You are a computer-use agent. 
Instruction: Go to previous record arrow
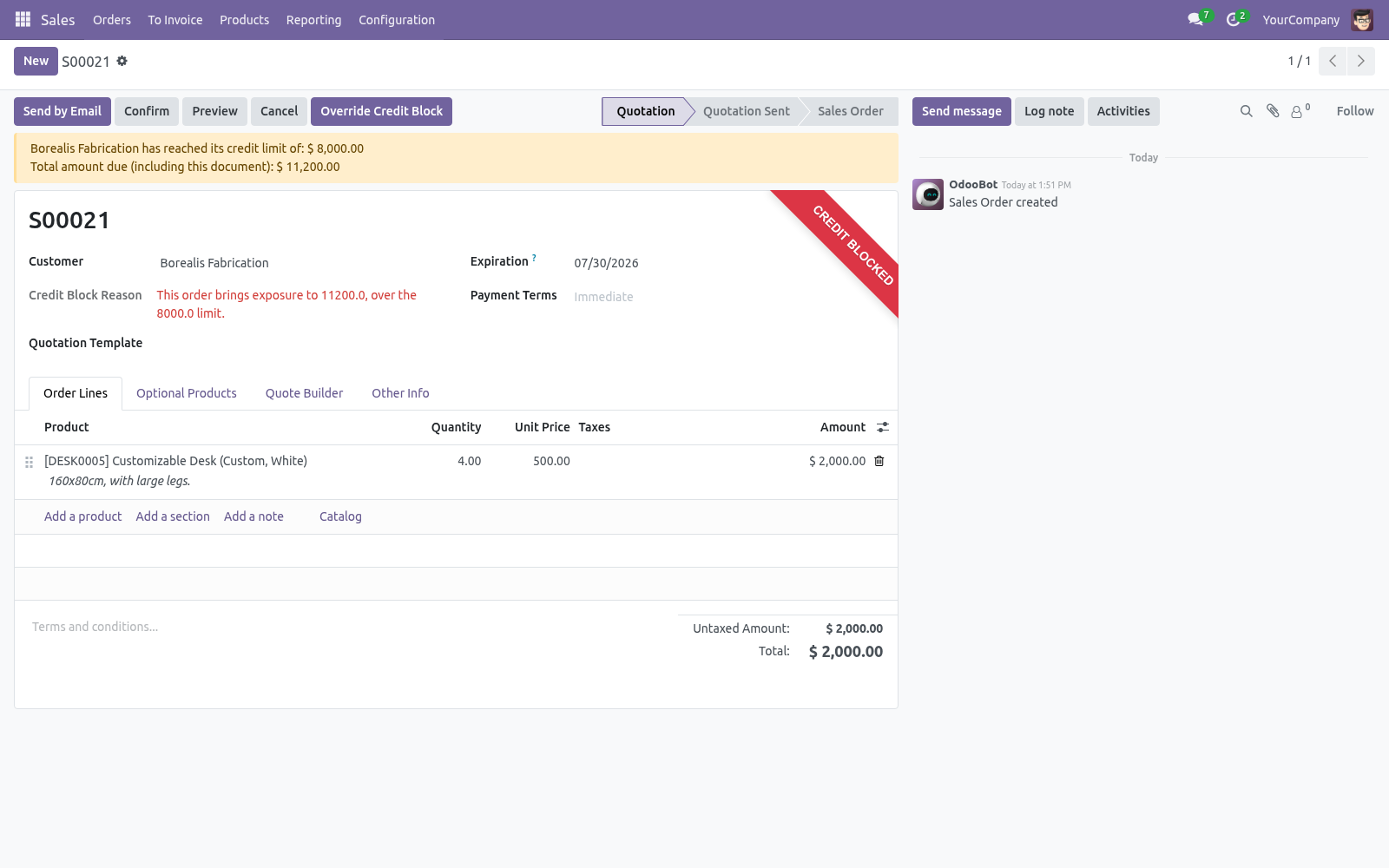[x=1333, y=61]
